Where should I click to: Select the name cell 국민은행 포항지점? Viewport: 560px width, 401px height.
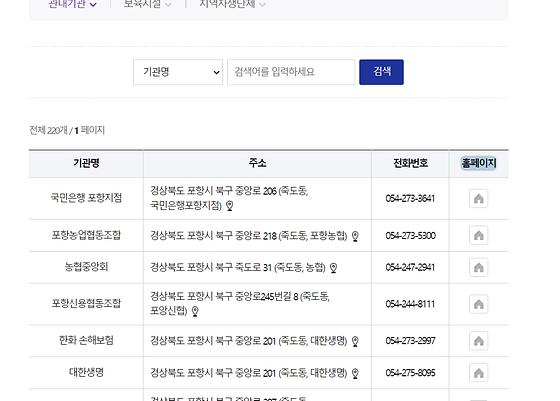(x=86, y=198)
